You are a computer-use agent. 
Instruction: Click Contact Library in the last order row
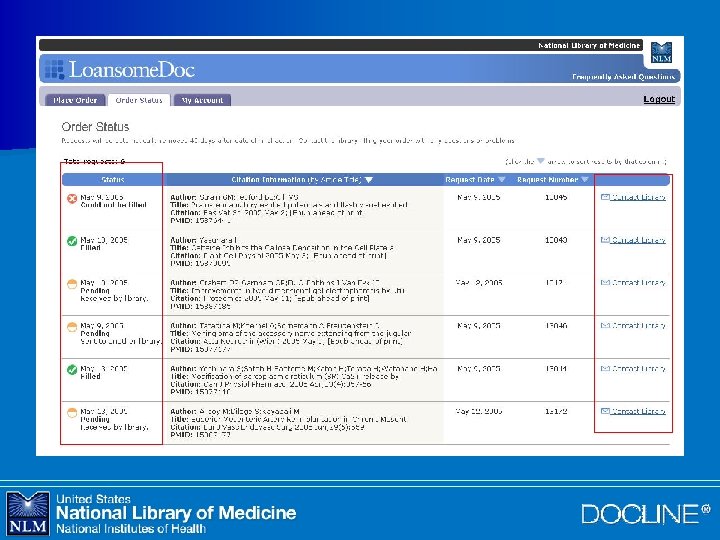point(638,411)
